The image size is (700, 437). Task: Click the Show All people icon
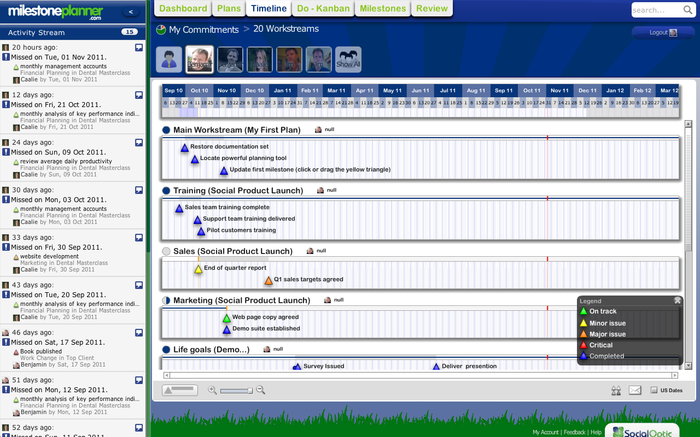[347, 60]
